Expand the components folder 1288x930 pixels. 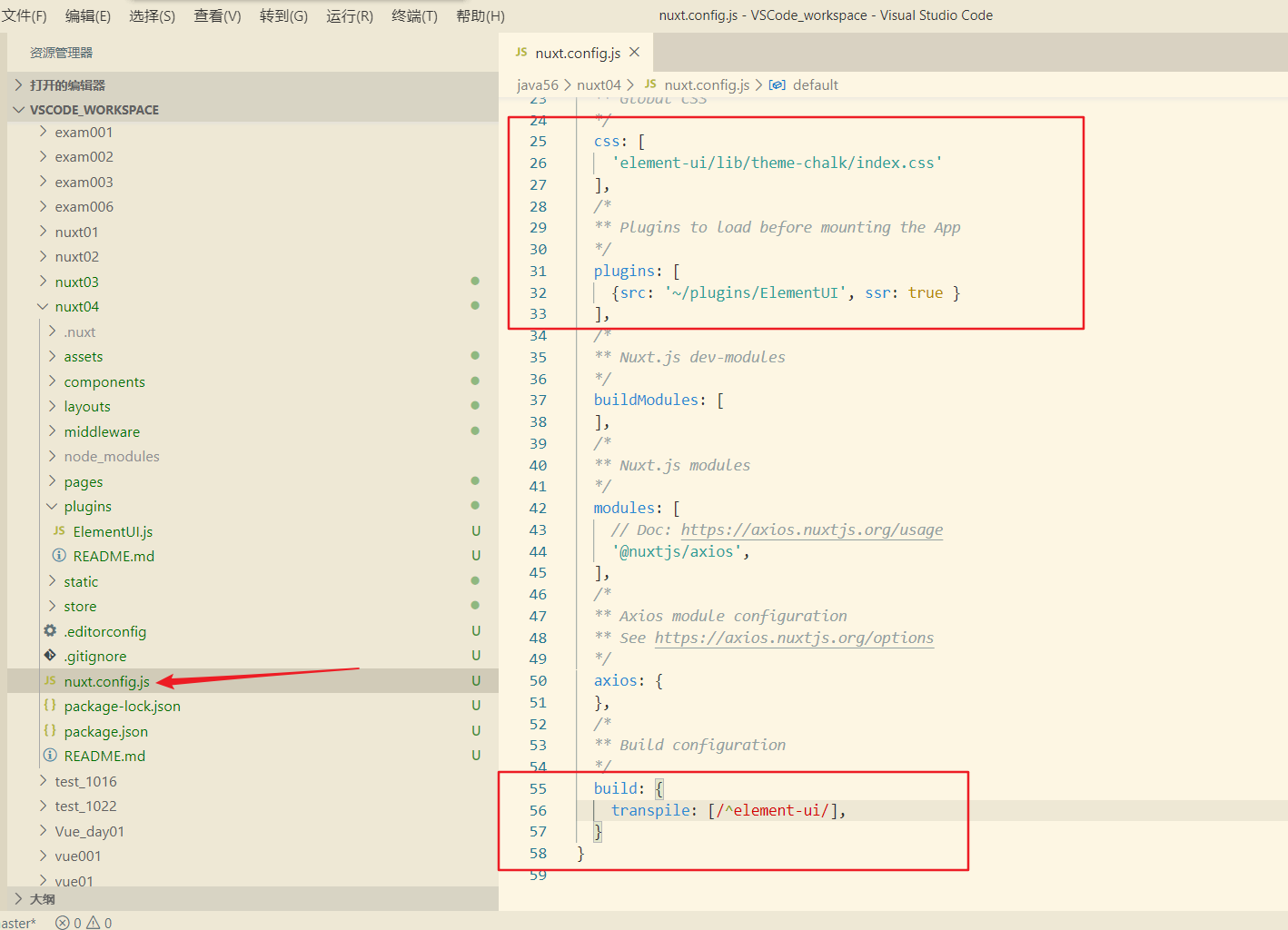point(52,381)
